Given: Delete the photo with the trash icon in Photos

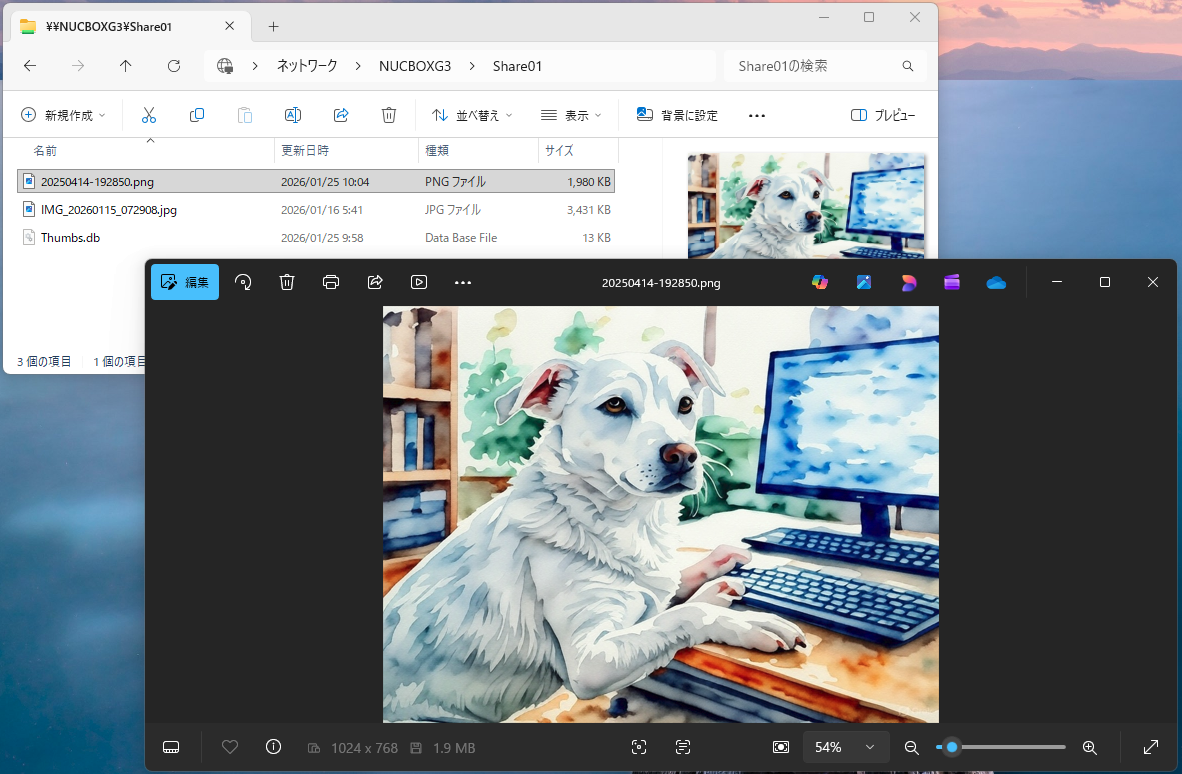Looking at the screenshot, I should [x=287, y=282].
